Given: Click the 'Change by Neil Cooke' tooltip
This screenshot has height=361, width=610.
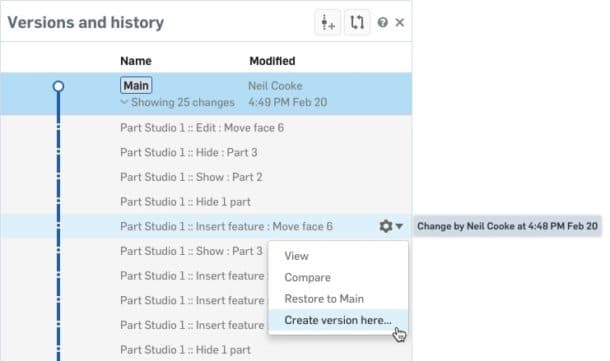Looking at the screenshot, I should (507, 226).
